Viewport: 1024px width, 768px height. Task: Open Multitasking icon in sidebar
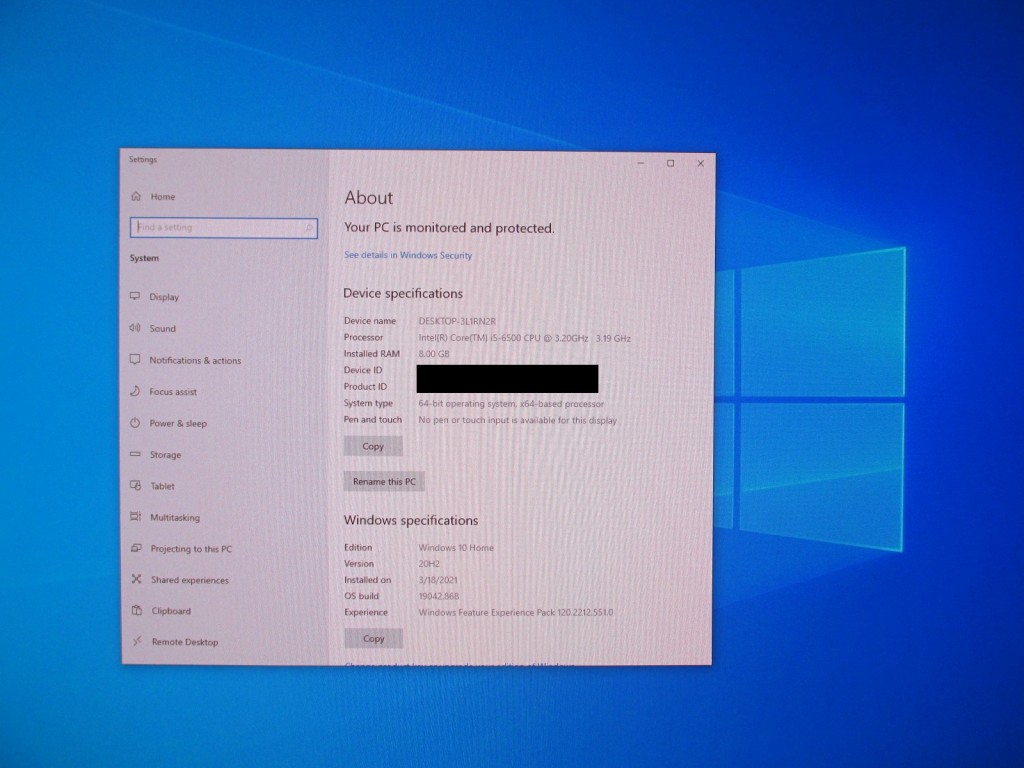coord(135,517)
